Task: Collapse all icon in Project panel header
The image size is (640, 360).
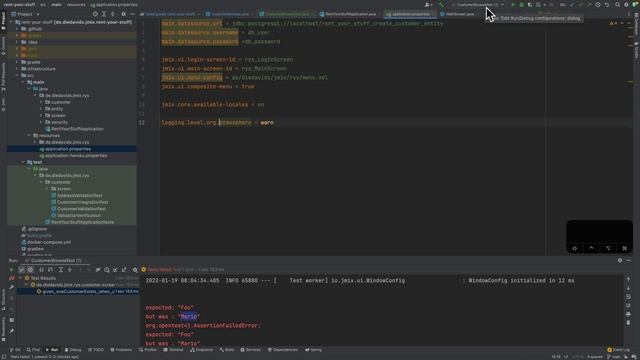Action: [113, 14]
